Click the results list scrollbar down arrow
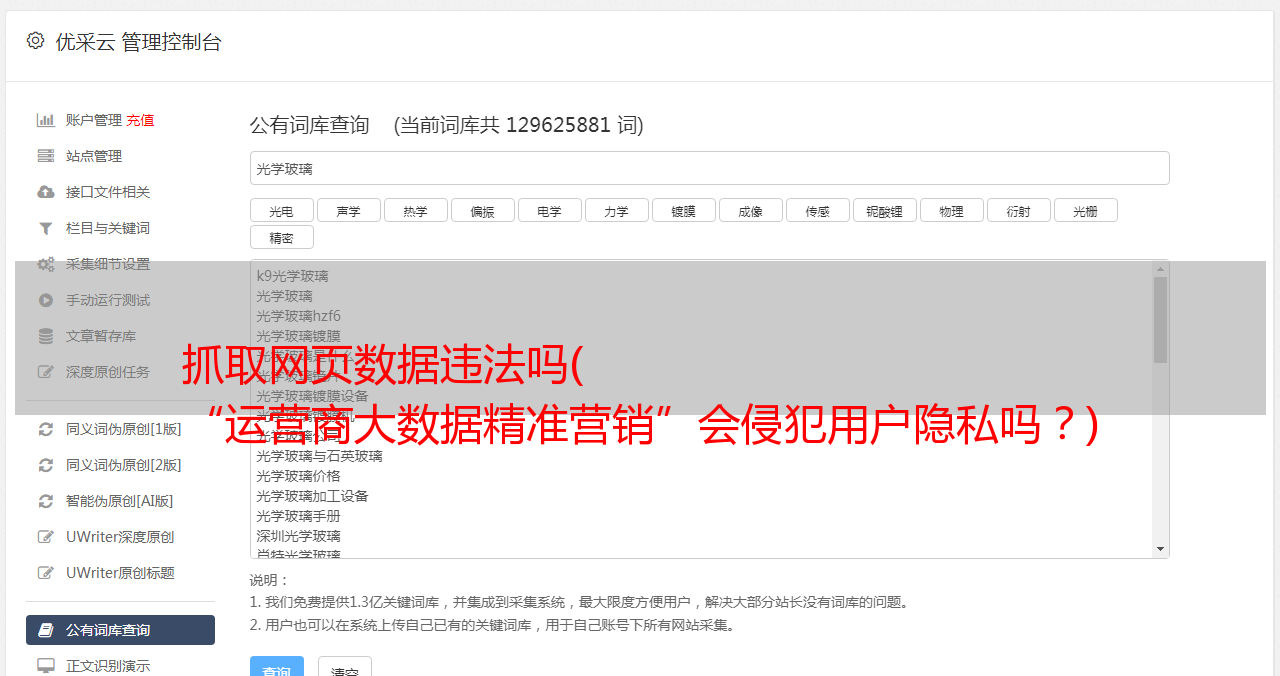This screenshot has height=676, width=1280. click(x=1160, y=549)
